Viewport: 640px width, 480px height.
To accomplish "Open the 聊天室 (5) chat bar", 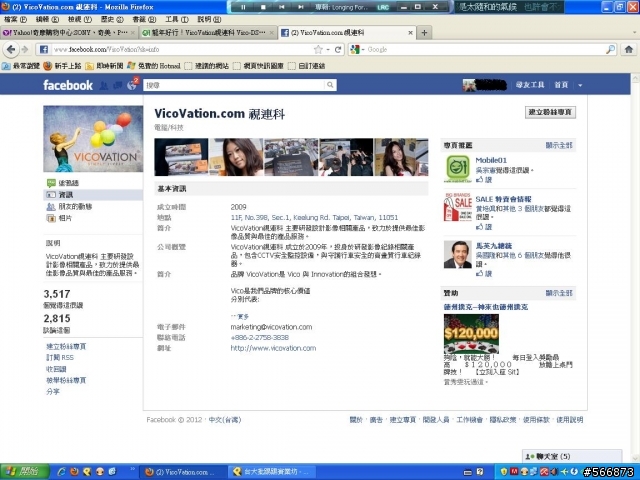I will point(572,456).
